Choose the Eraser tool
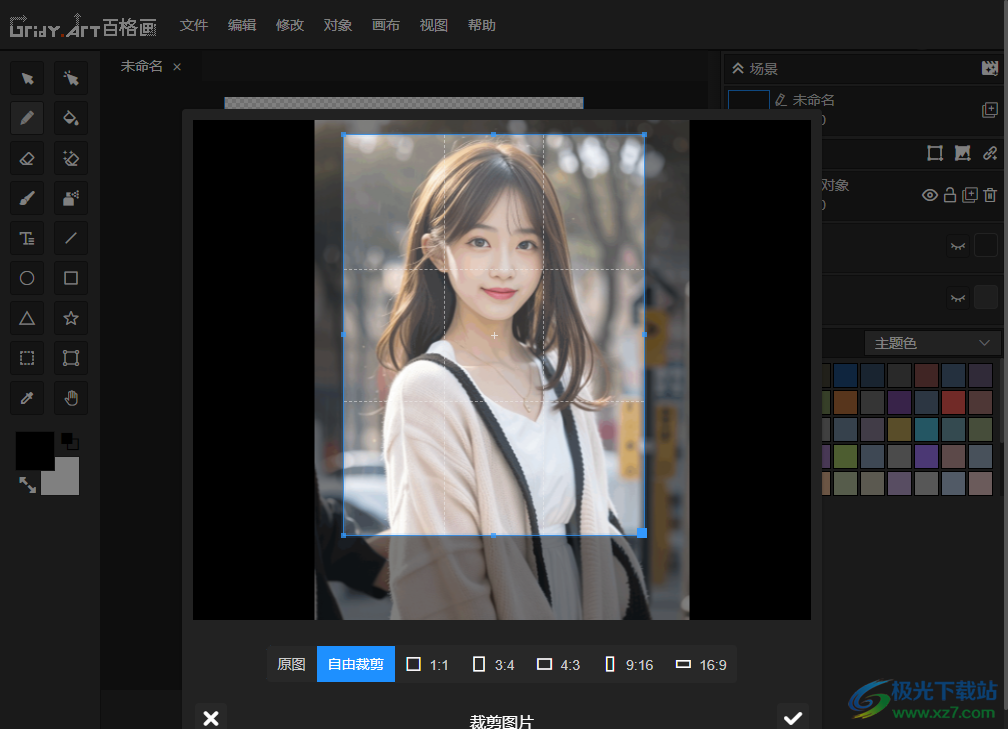 coord(27,158)
